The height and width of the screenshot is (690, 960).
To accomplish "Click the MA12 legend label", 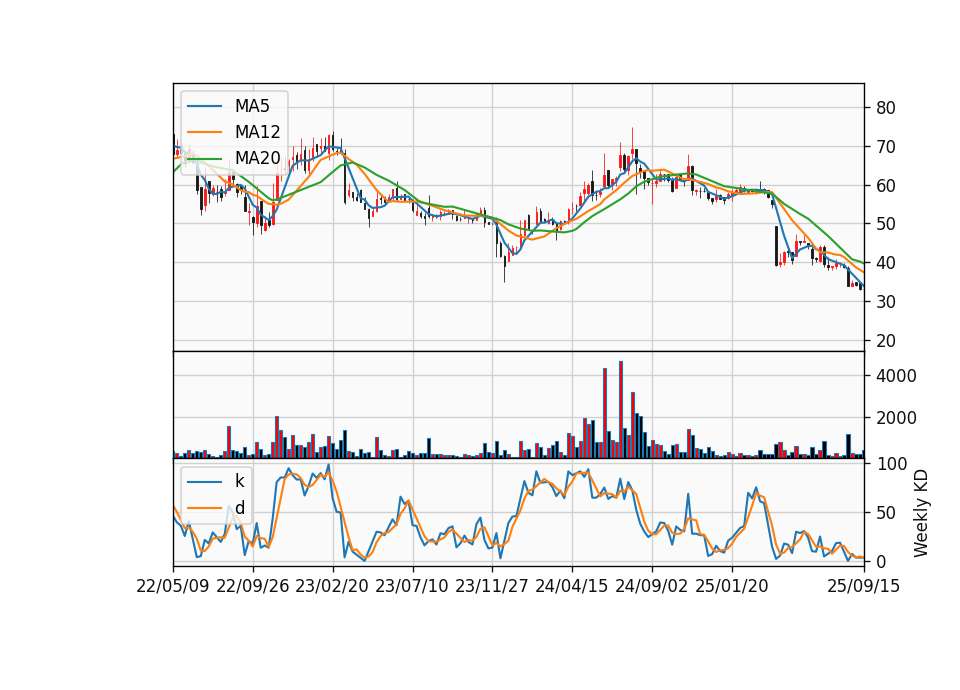I will coord(257,132).
